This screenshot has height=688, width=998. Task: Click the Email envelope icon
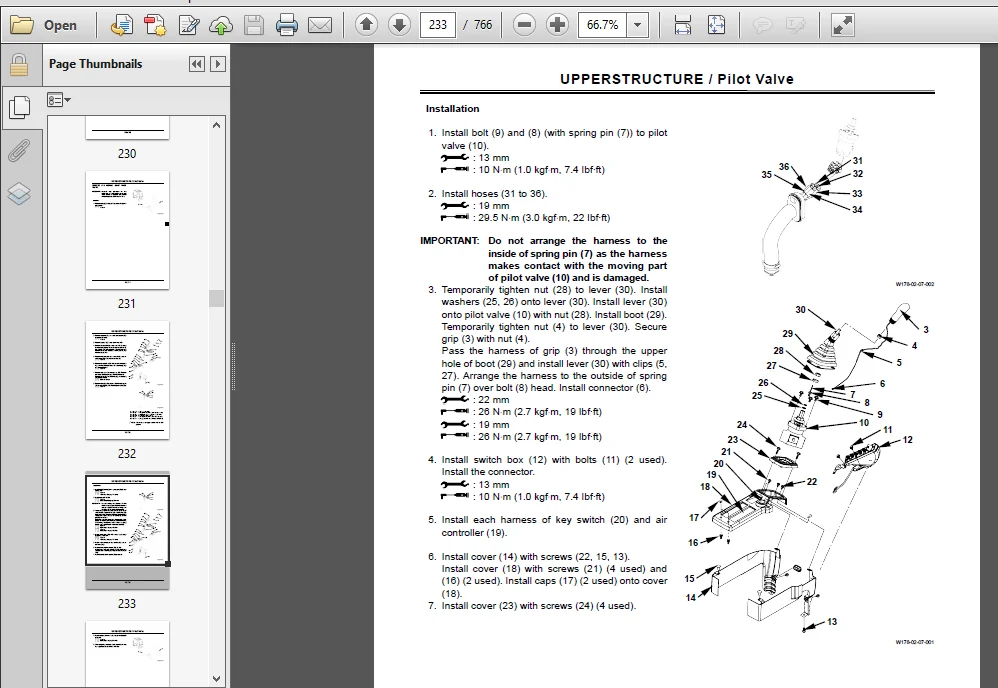pyautogui.click(x=320, y=25)
